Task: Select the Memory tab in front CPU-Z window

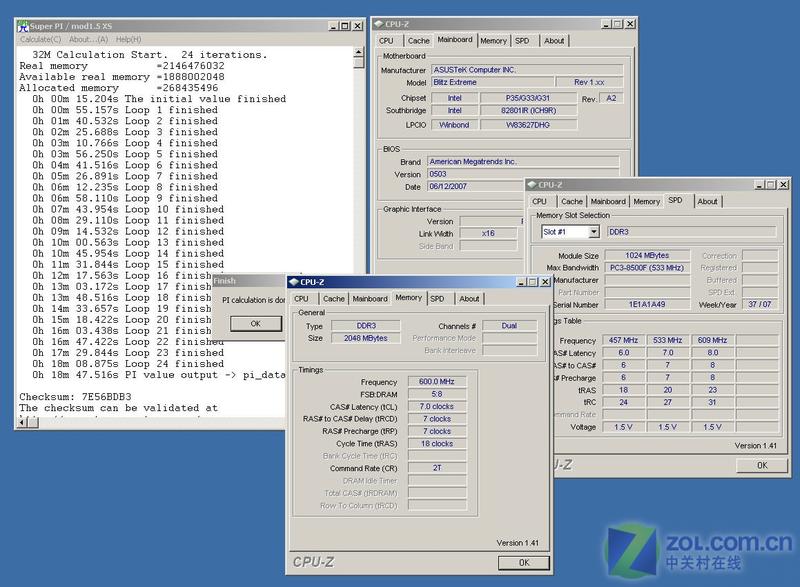Action: pyautogui.click(x=409, y=298)
